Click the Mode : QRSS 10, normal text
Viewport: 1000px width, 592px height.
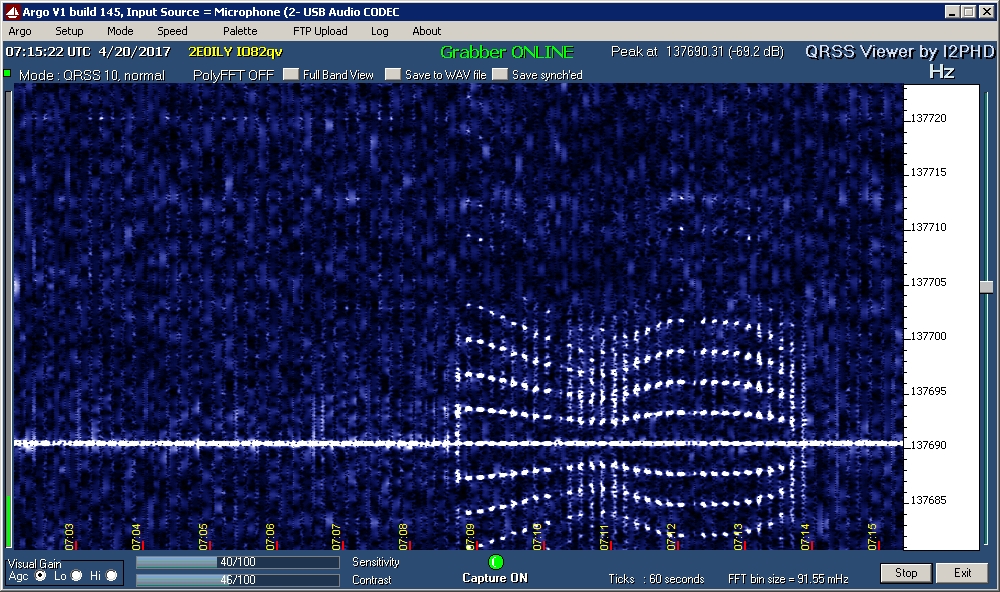pyautogui.click(x=92, y=75)
